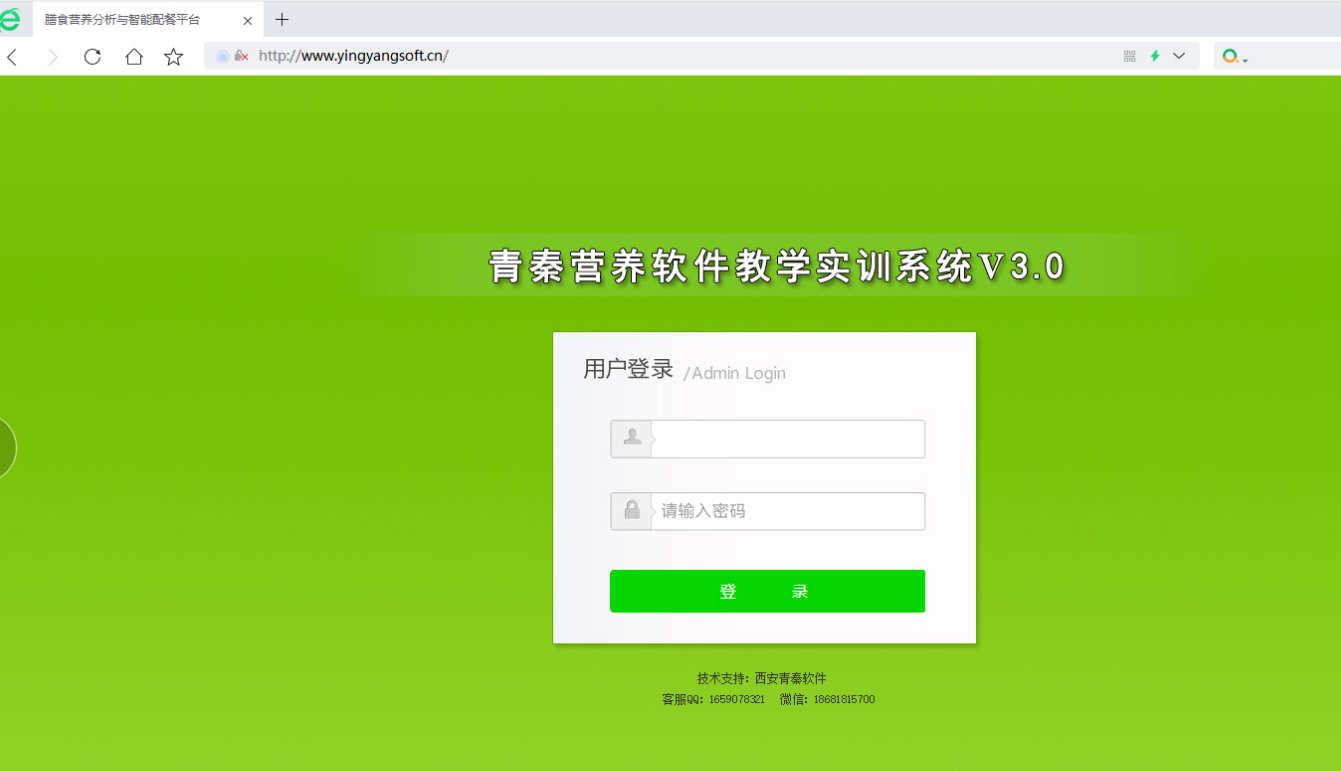Click the user avatar icon in username field

tap(632, 437)
